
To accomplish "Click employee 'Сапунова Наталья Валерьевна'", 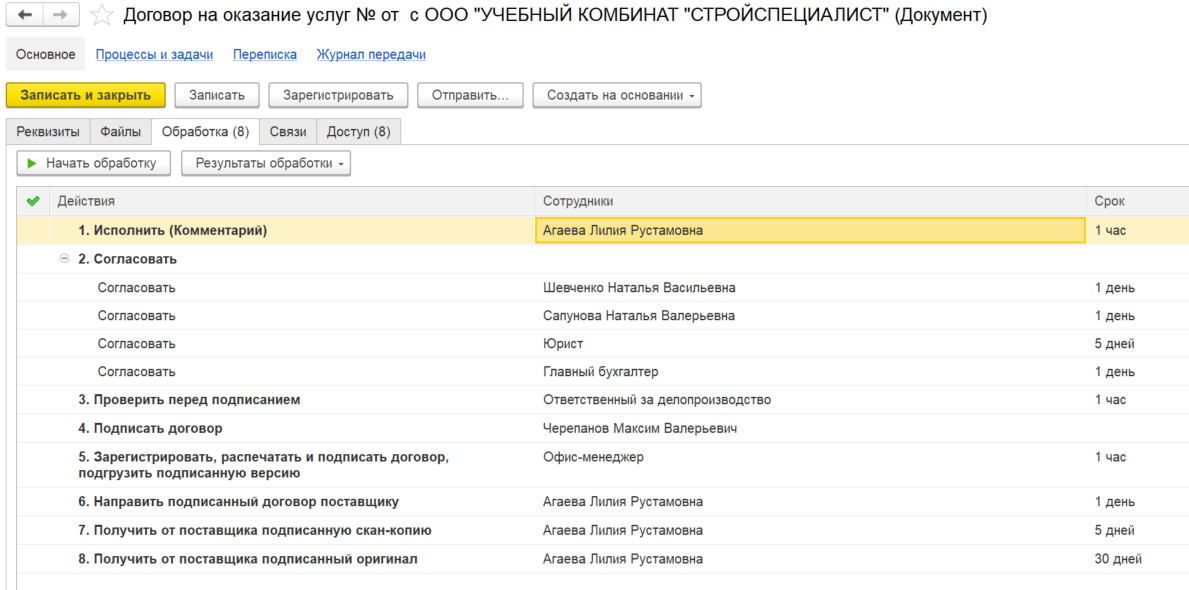I will coord(638,315).
